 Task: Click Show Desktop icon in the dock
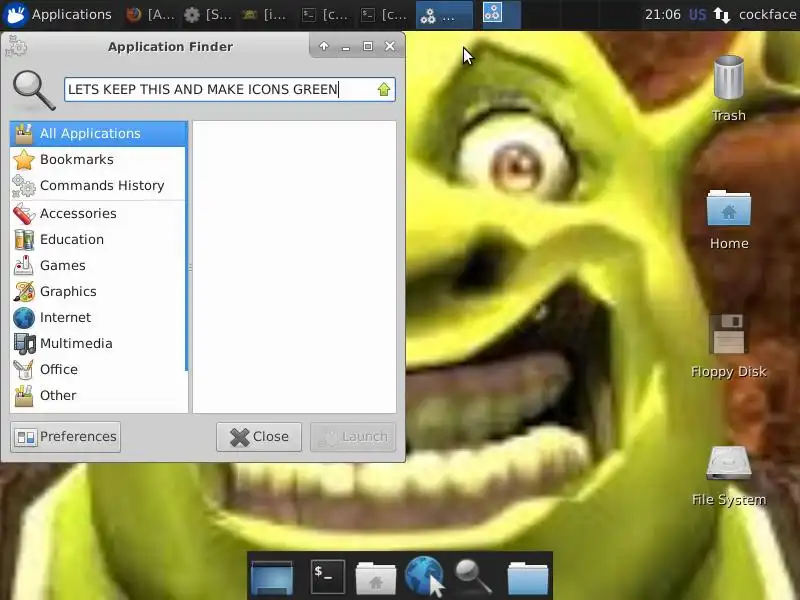tap(272, 578)
